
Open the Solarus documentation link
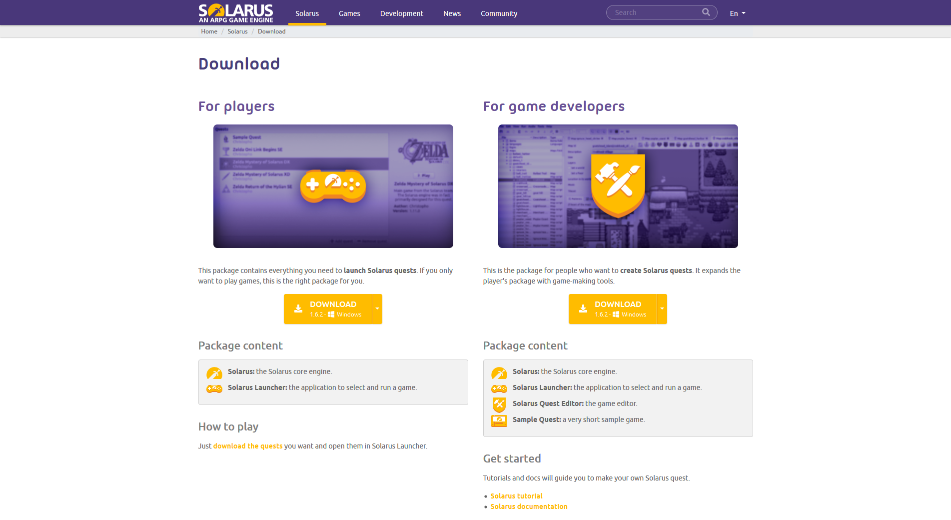pyautogui.click(x=529, y=507)
